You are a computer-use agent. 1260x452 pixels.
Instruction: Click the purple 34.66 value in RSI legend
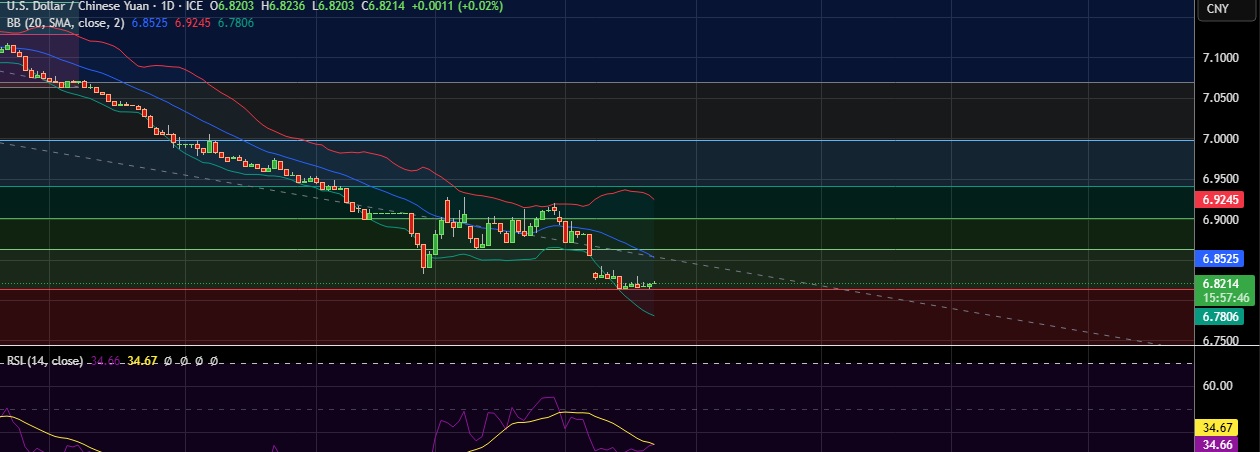[x=106, y=361]
